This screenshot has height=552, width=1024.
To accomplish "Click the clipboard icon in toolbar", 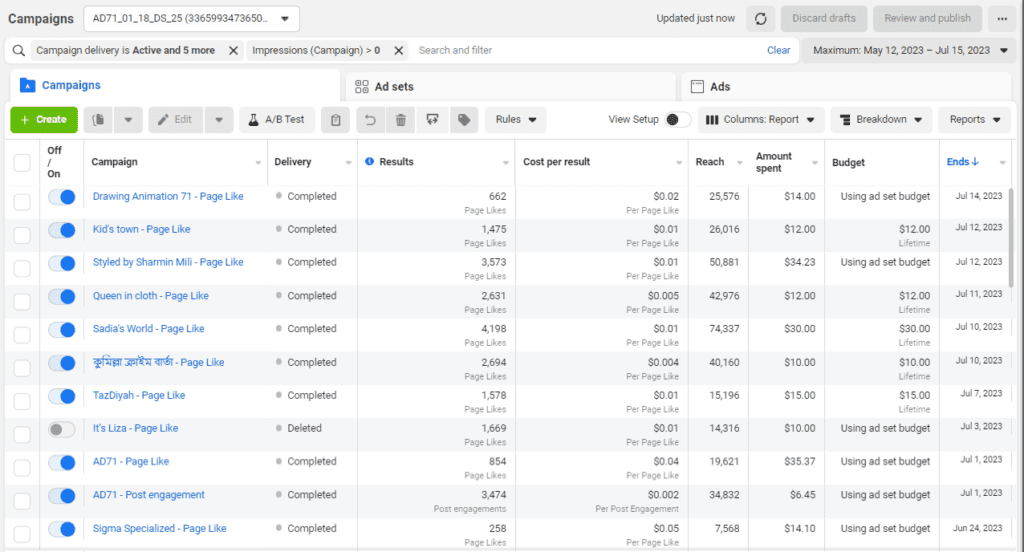I will coord(336,120).
